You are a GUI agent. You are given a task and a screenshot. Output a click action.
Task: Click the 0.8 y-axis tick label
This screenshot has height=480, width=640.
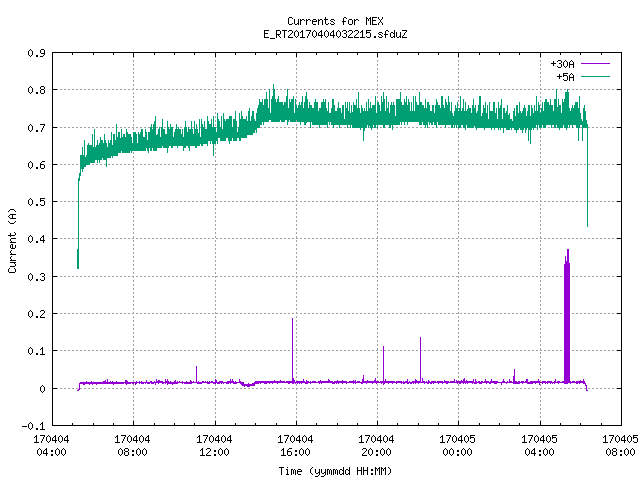36,90
